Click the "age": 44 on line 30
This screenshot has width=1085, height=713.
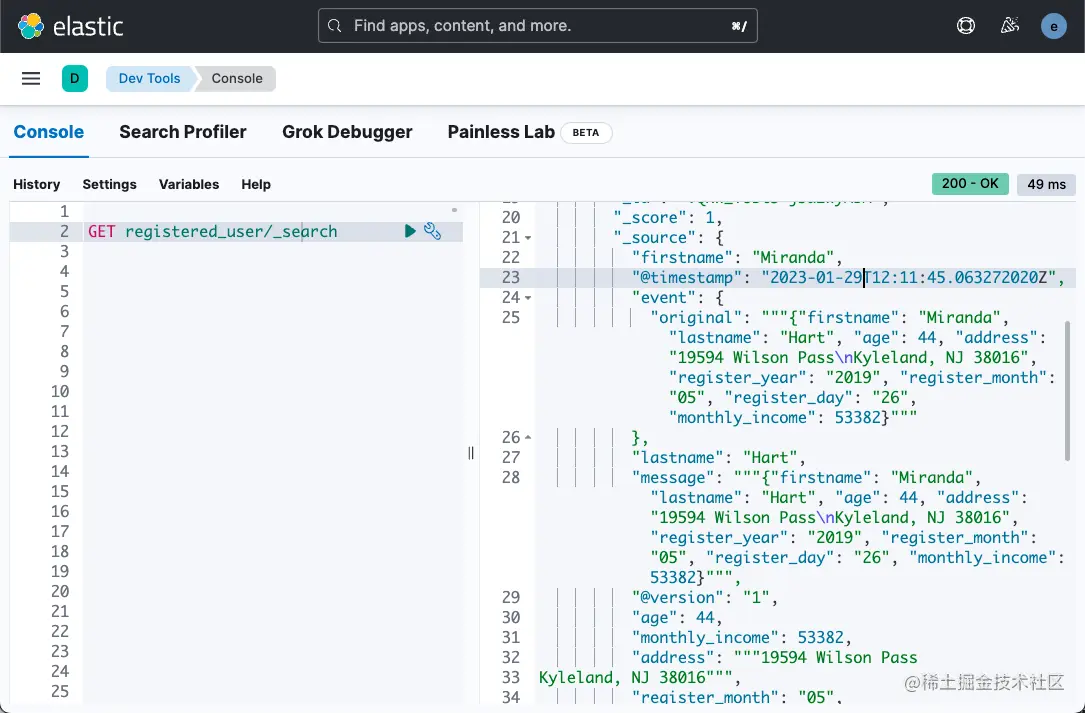677,617
